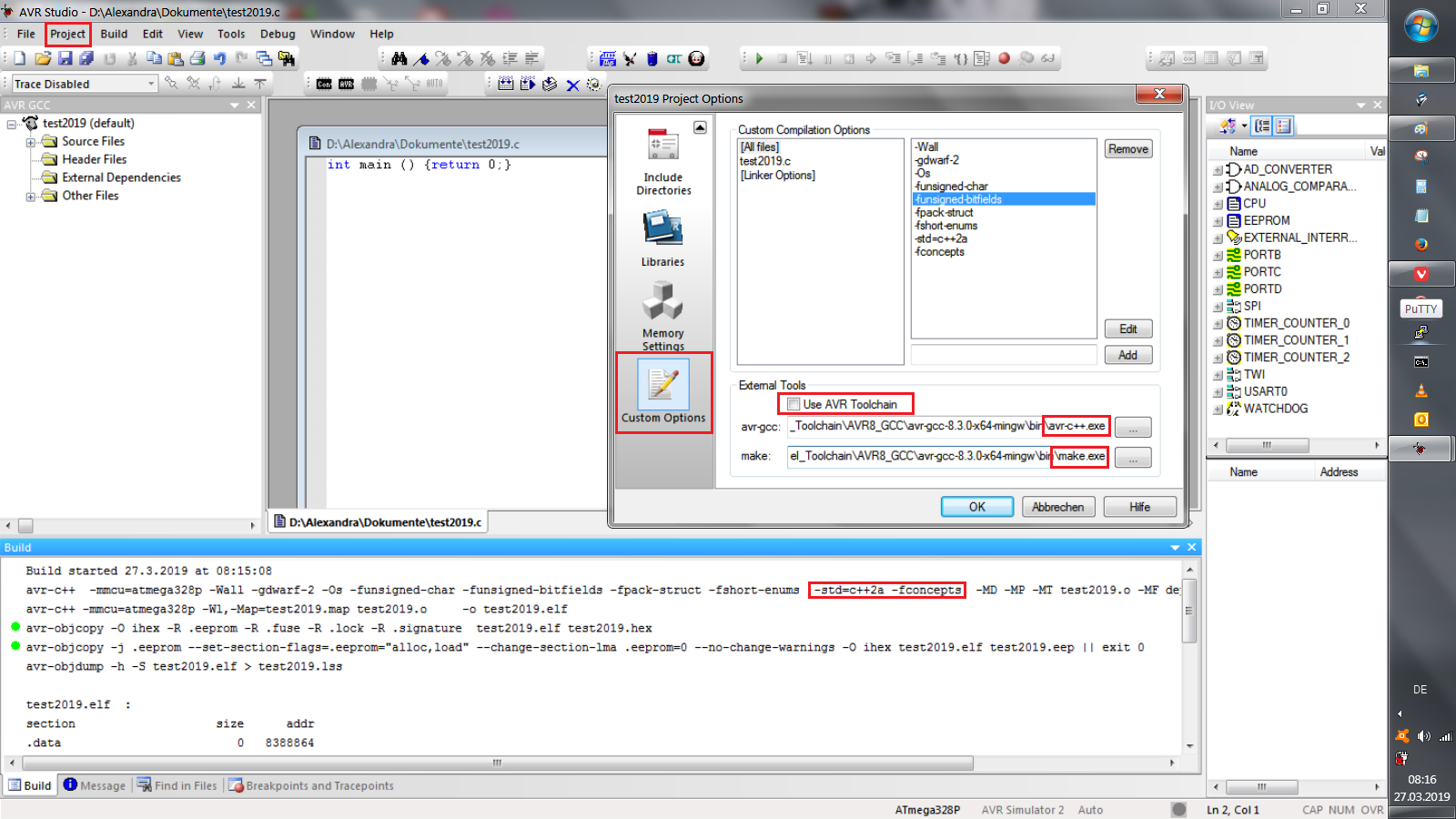Image resolution: width=1456 pixels, height=819 pixels.
Task: Expand the AD_CONVERTER node in I/O View
Action: coord(1218,170)
